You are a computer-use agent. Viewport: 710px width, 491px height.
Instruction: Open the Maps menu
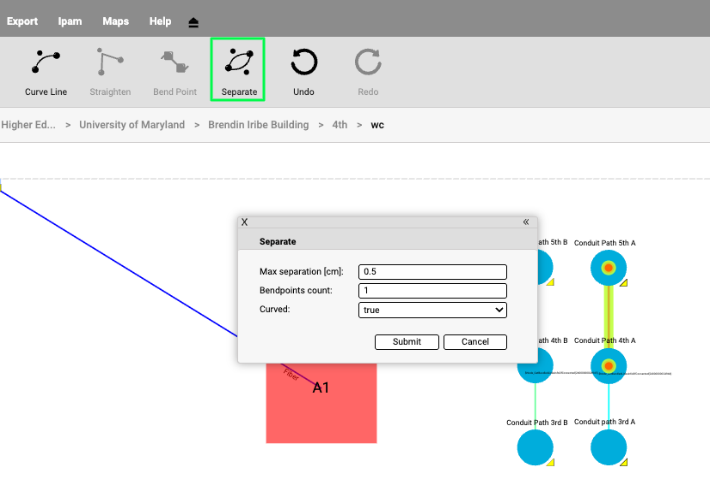point(115,21)
